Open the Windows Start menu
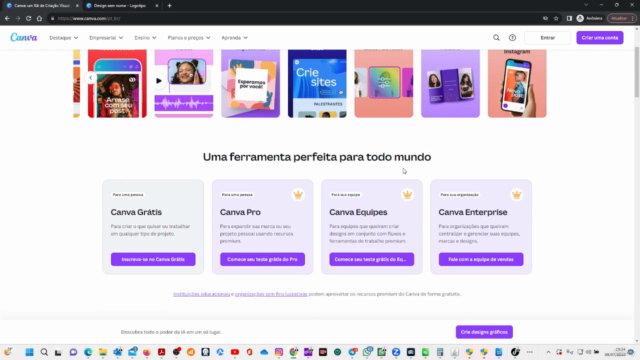Image resolution: width=640 pixels, height=360 pixels. coord(29,352)
